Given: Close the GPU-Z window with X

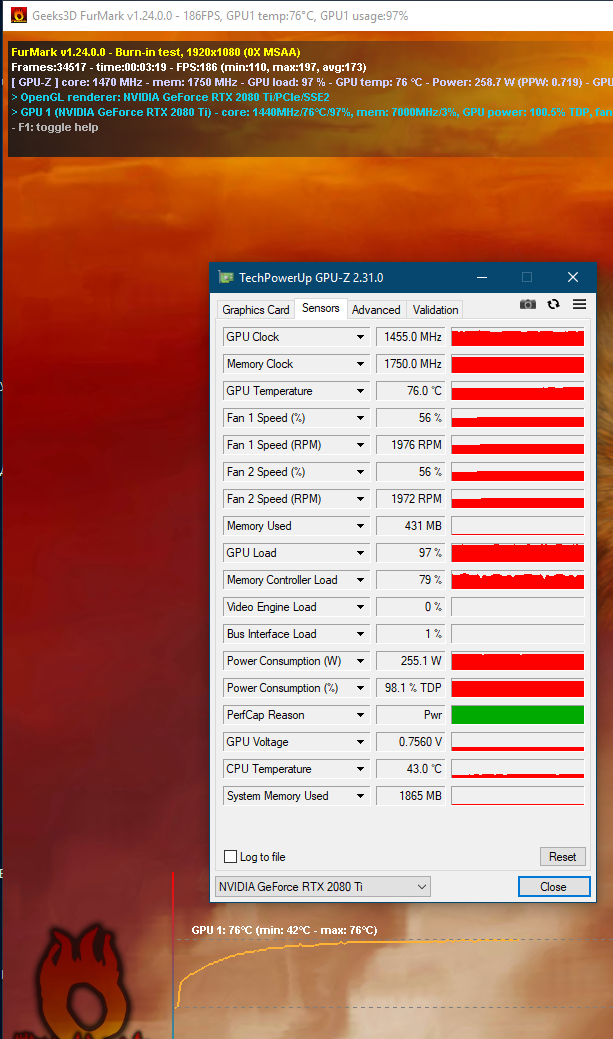Looking at the screenshot, I should [573, 277].
